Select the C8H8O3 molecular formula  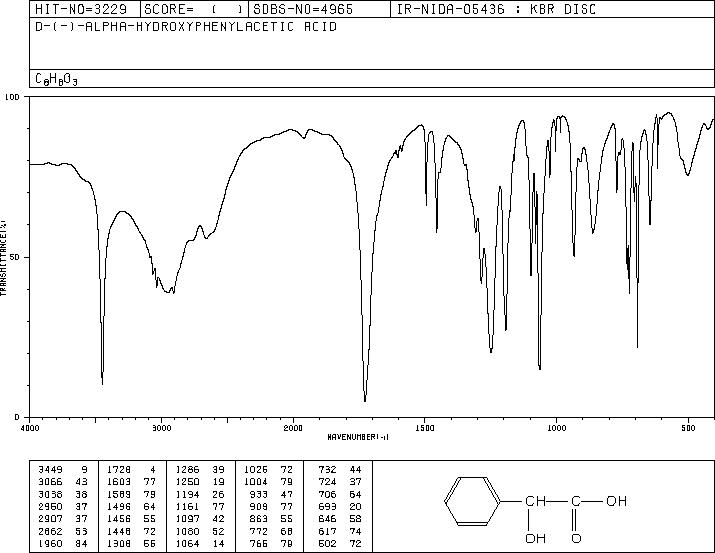pyautogui.click(x=56, y=79)
